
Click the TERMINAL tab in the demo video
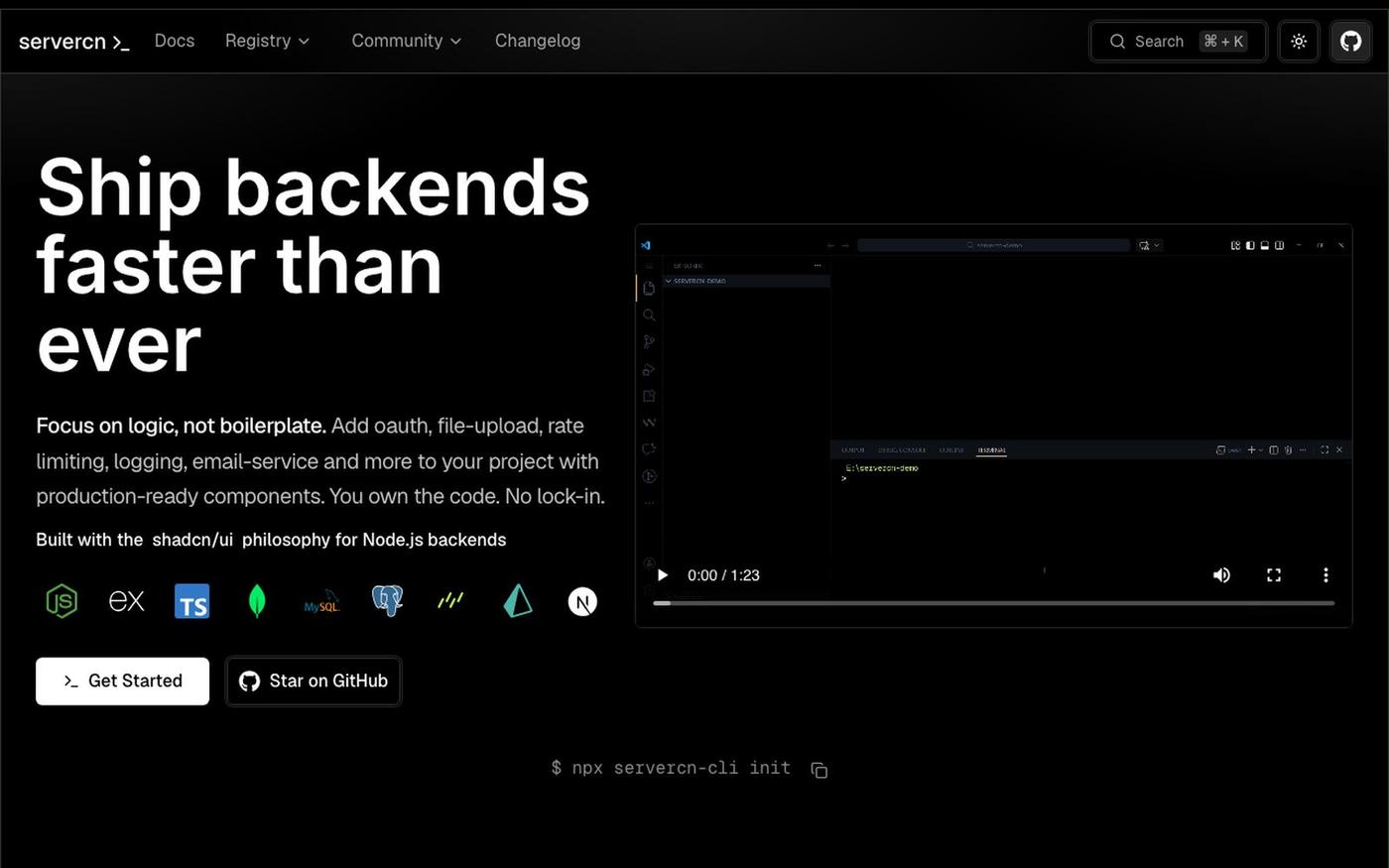(991, 450)
